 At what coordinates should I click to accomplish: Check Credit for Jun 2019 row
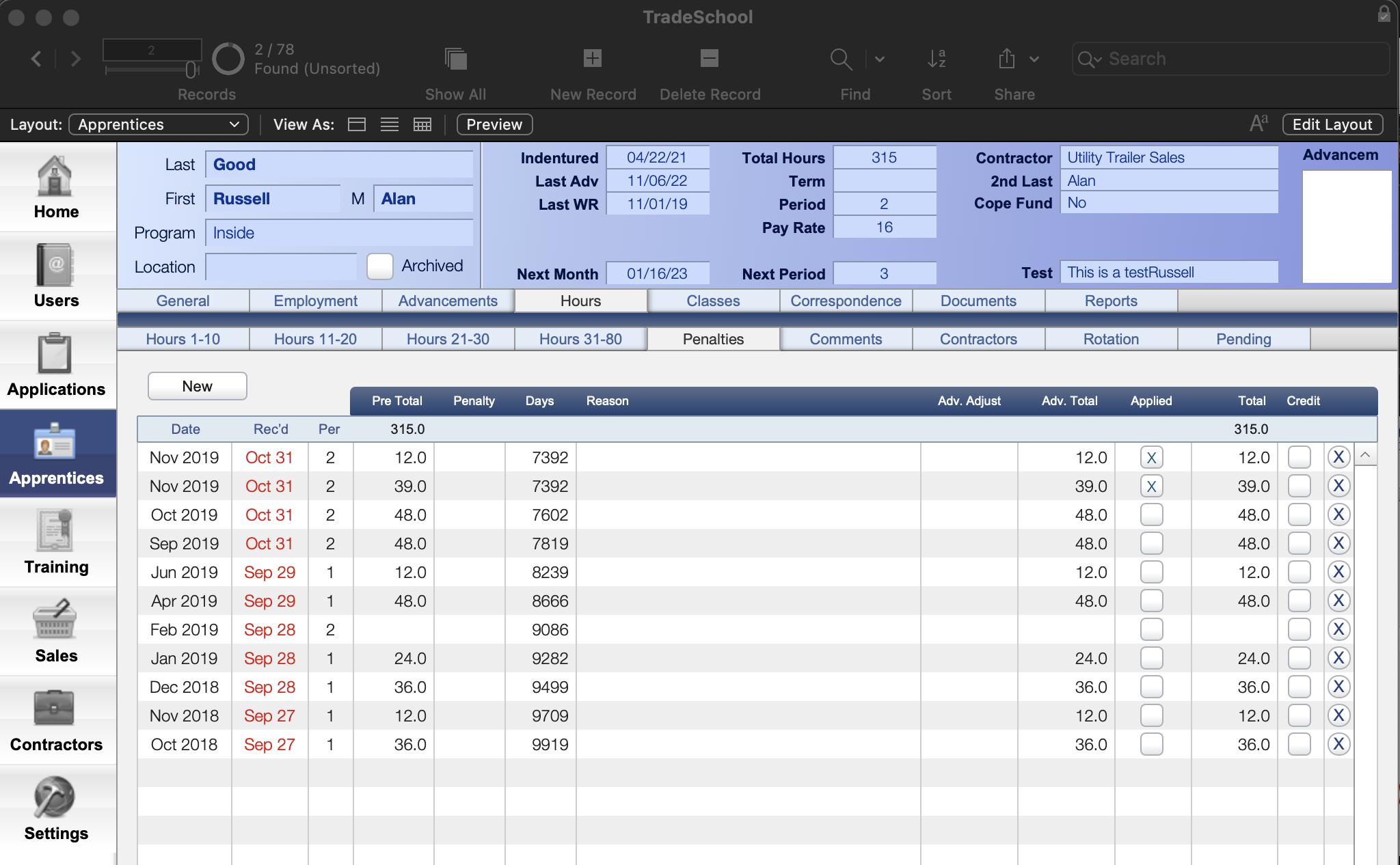1300,573
